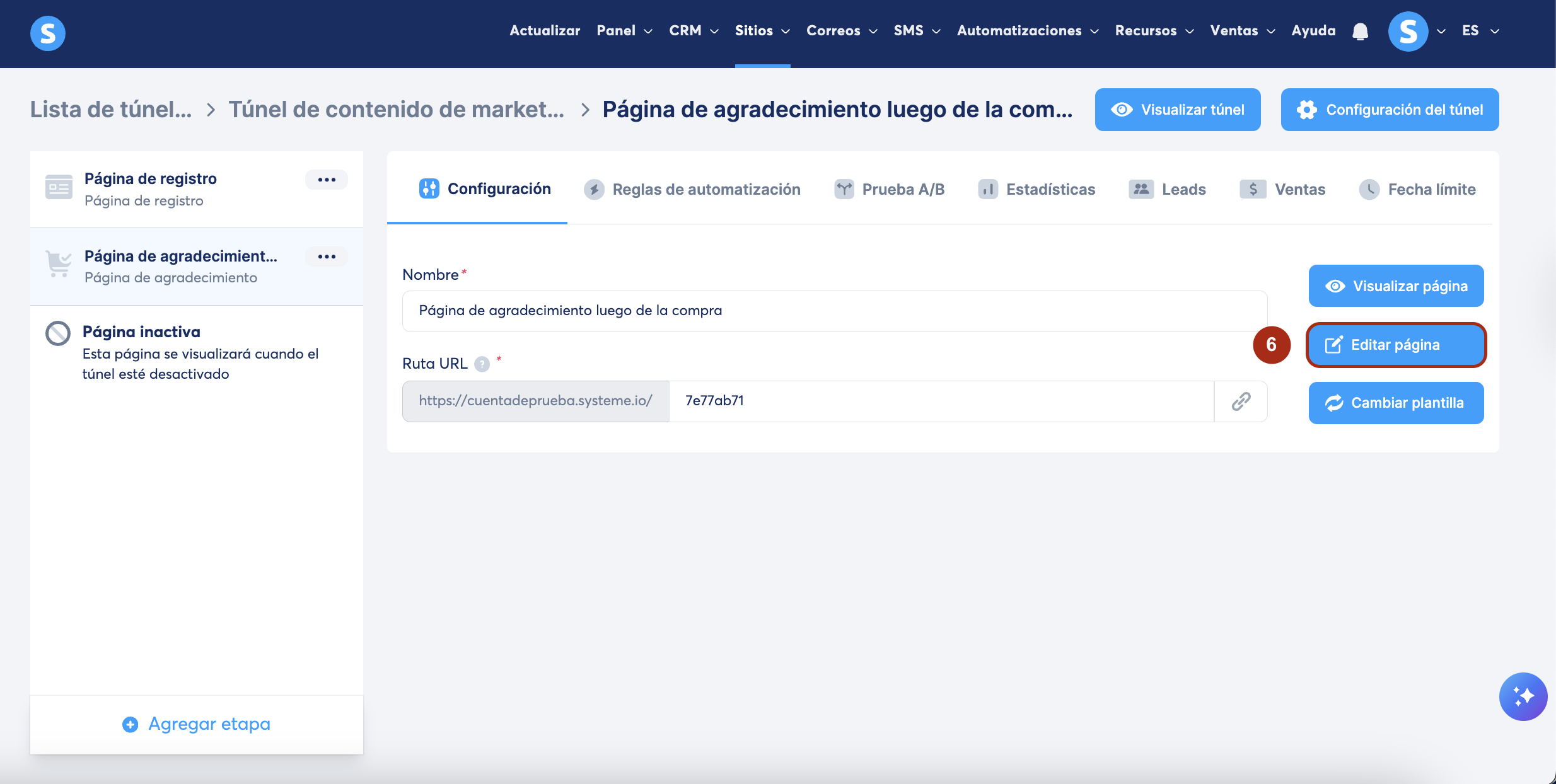Click Cambiar plantilla button
This screenshot has width=1556, height=784.
coord(1395,403)
